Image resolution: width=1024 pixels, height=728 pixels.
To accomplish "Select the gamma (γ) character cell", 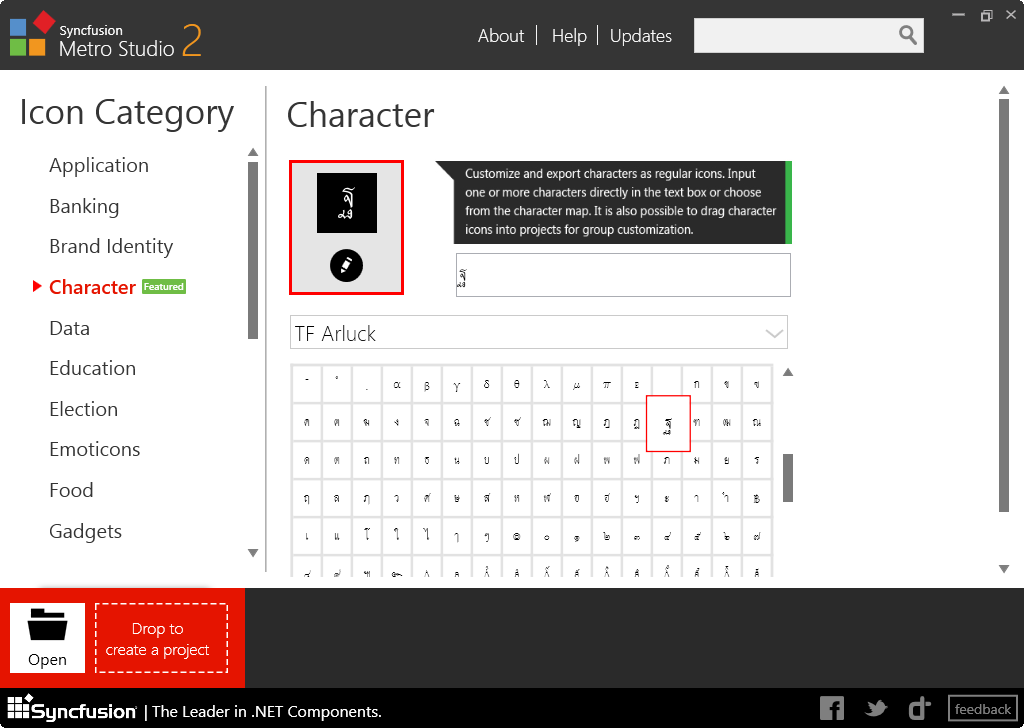I will 456,384.
